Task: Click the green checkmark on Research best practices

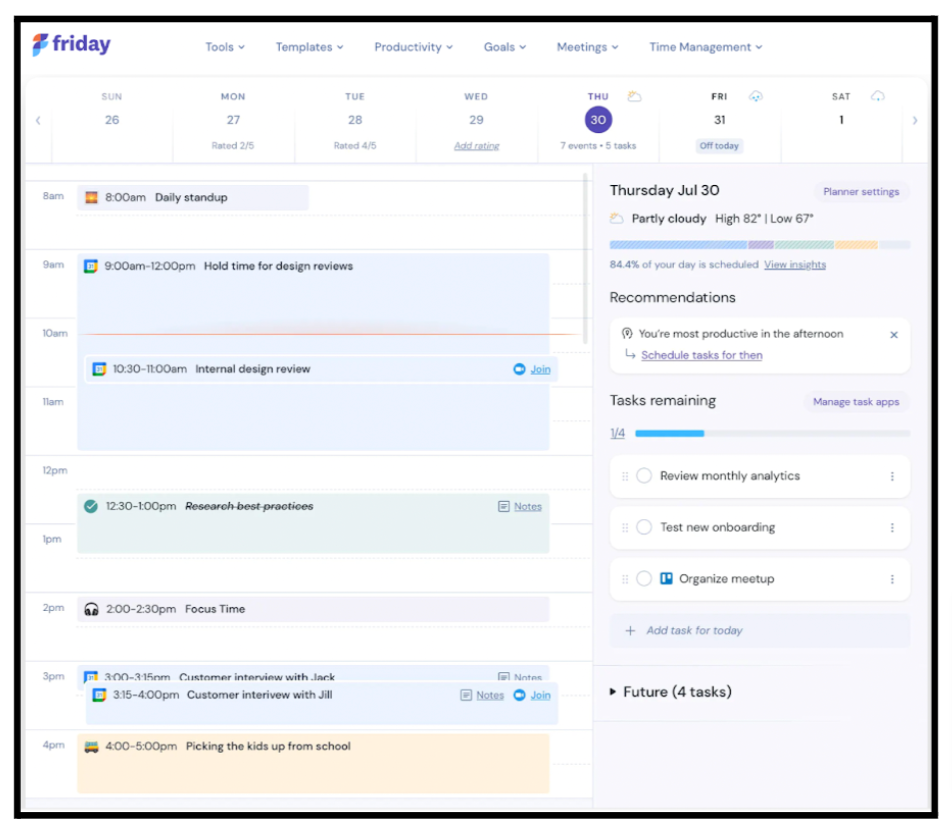Action: click(x=91, y=507)
